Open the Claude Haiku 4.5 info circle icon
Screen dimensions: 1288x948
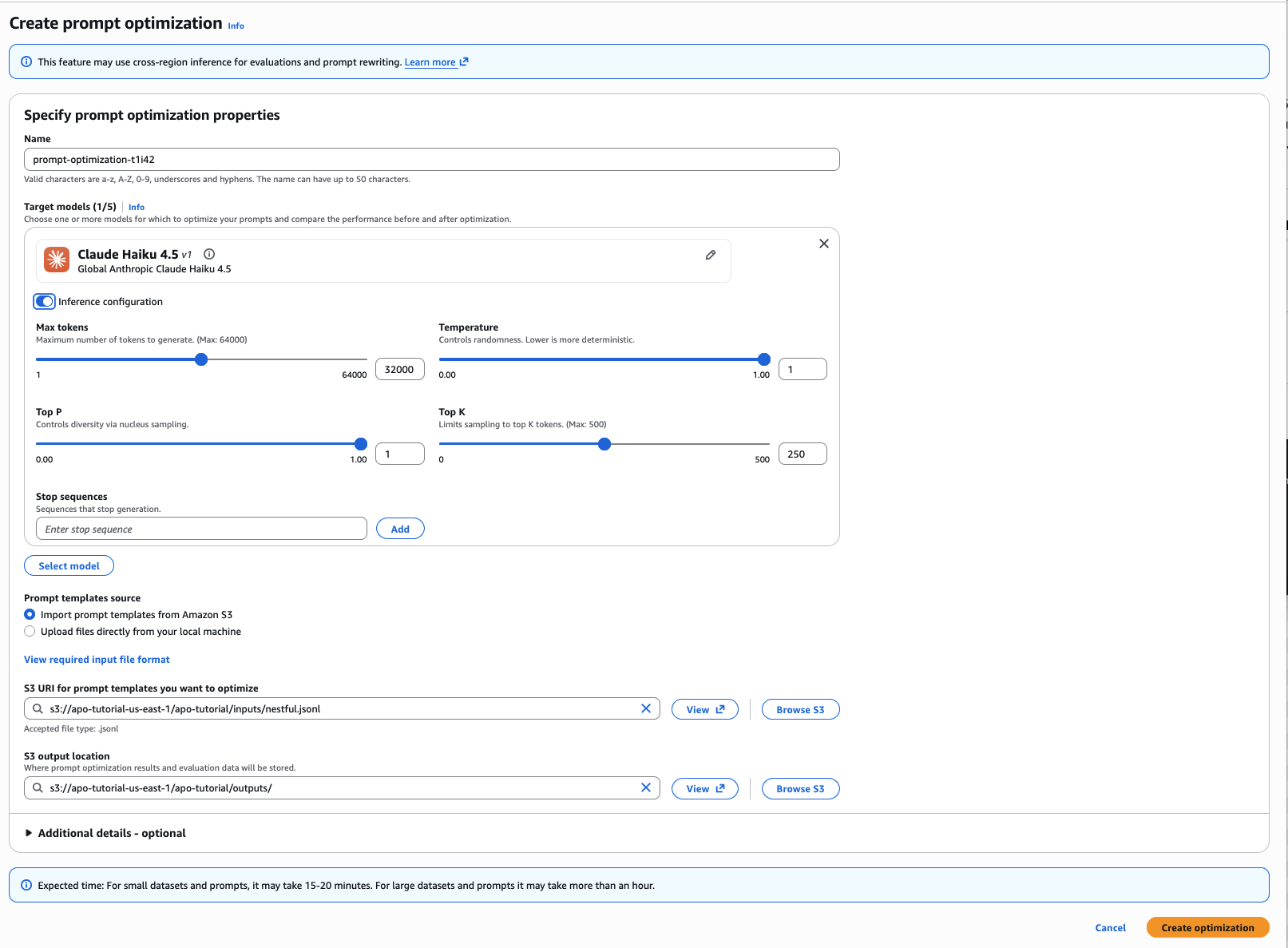pyautogui.click(x=209, y=254)
